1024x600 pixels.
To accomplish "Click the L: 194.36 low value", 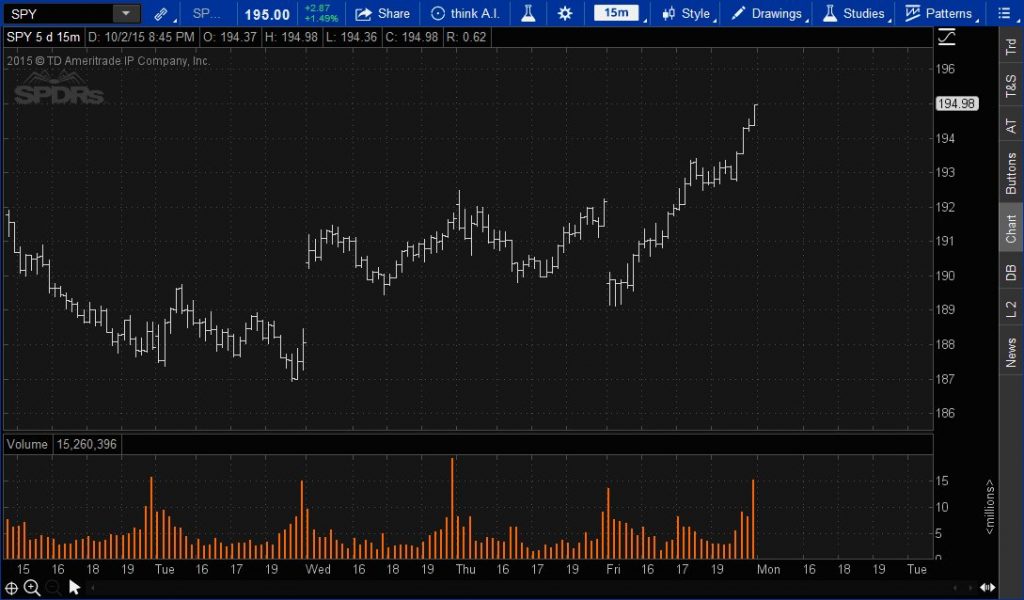I will coord(351,37).
